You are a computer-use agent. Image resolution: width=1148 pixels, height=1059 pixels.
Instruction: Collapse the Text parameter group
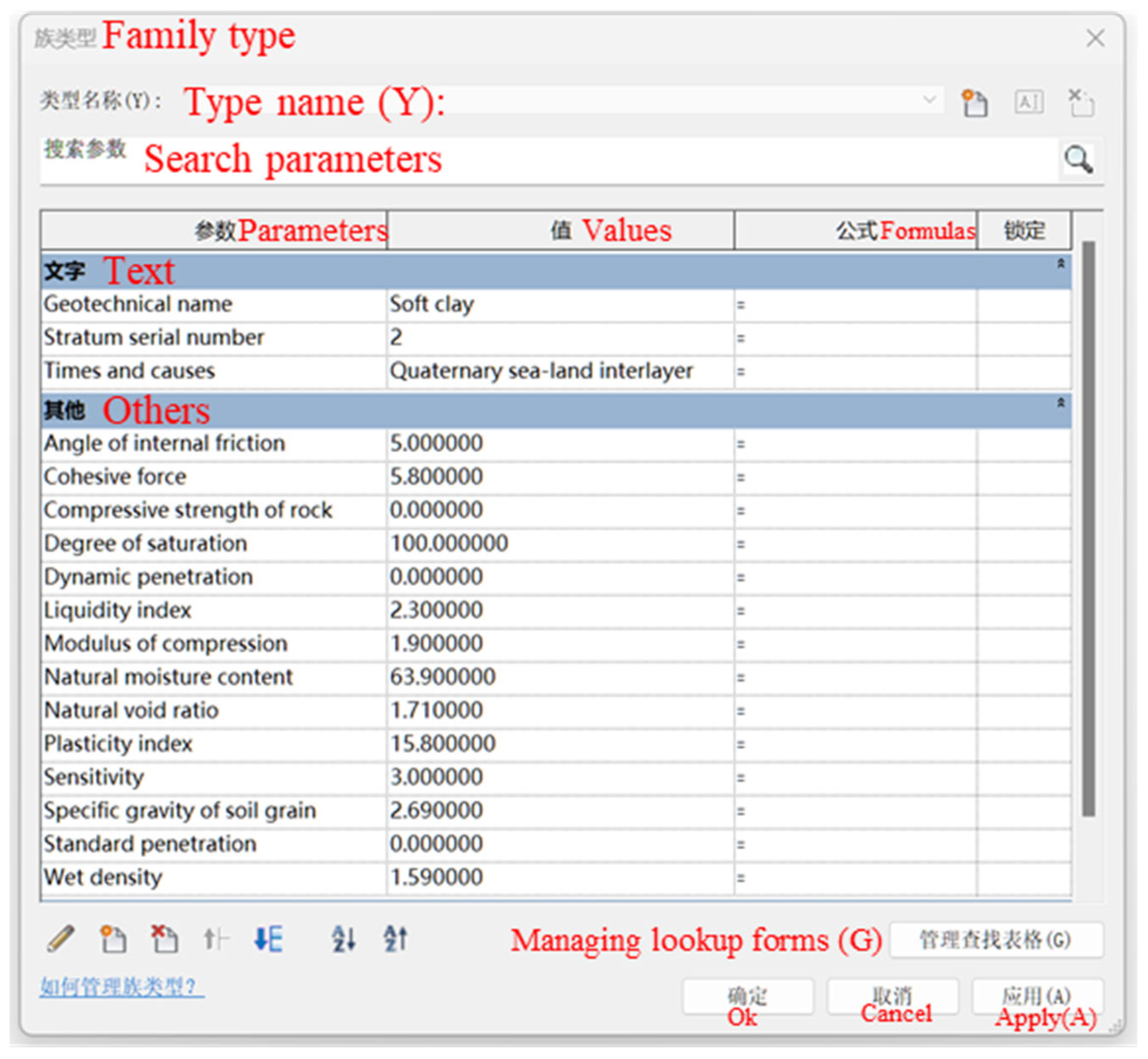1061,263
